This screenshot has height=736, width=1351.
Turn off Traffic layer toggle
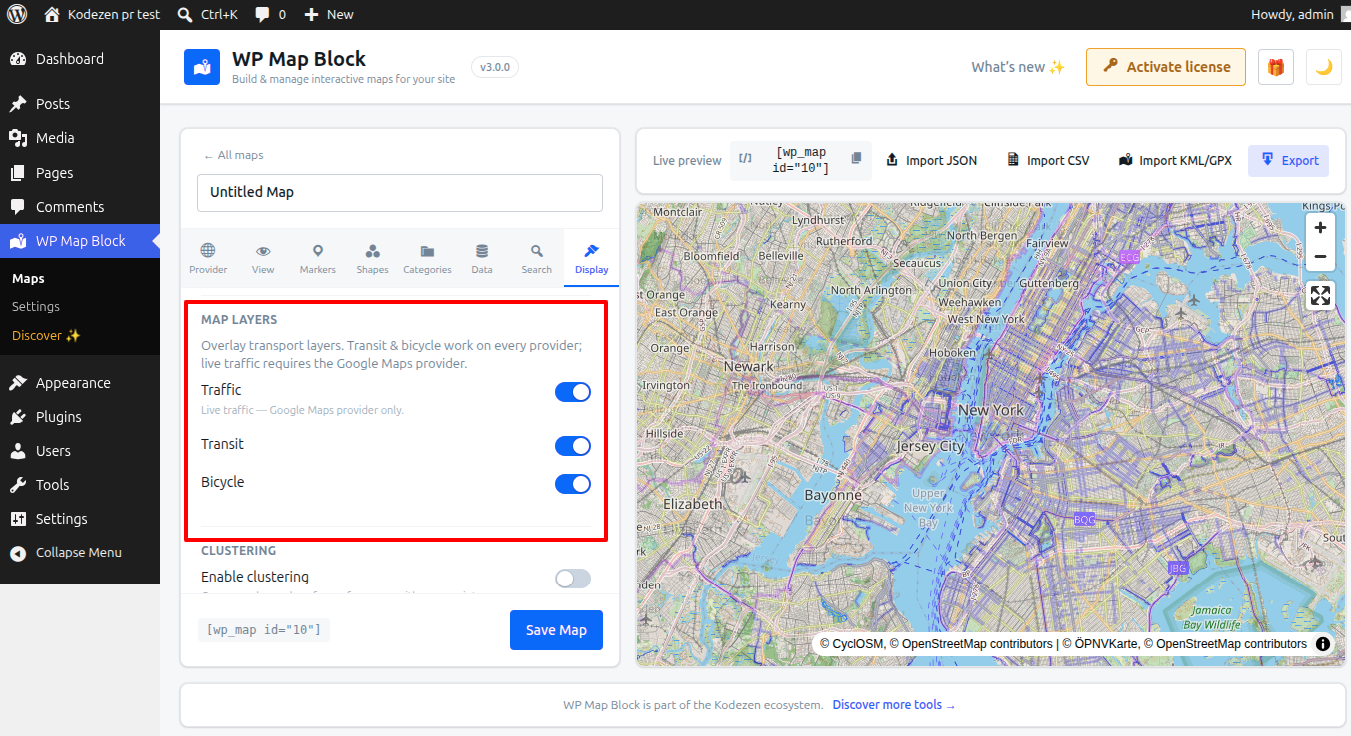pyautogui.click(x=573, y=392)
